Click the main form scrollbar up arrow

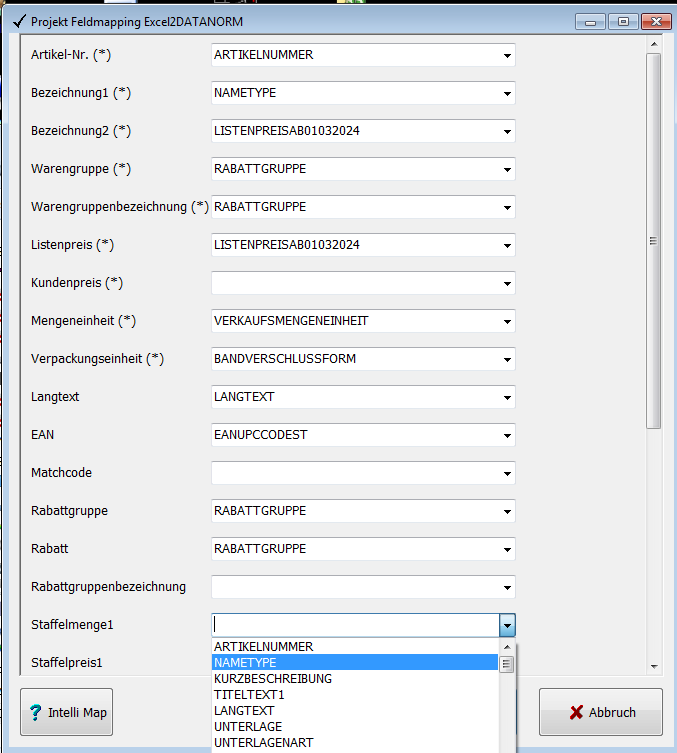(x=653, y=44)
